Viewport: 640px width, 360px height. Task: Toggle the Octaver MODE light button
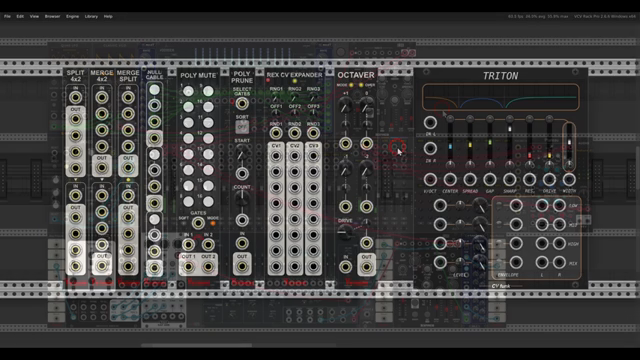click(x=351, y=85)
